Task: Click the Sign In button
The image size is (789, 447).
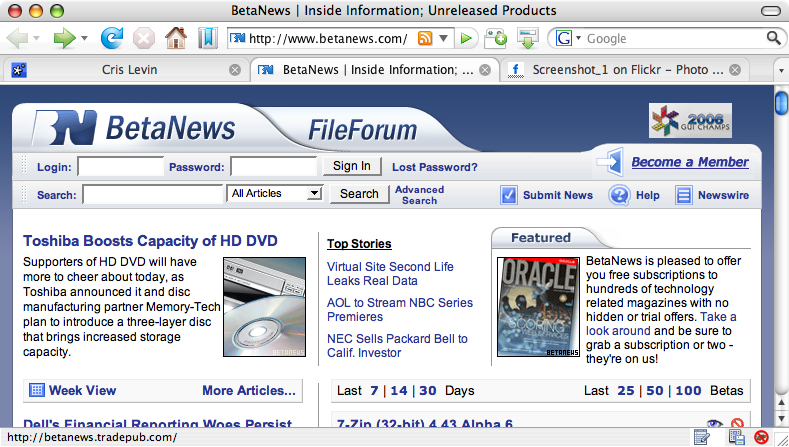Action: (x=352, y=166)
